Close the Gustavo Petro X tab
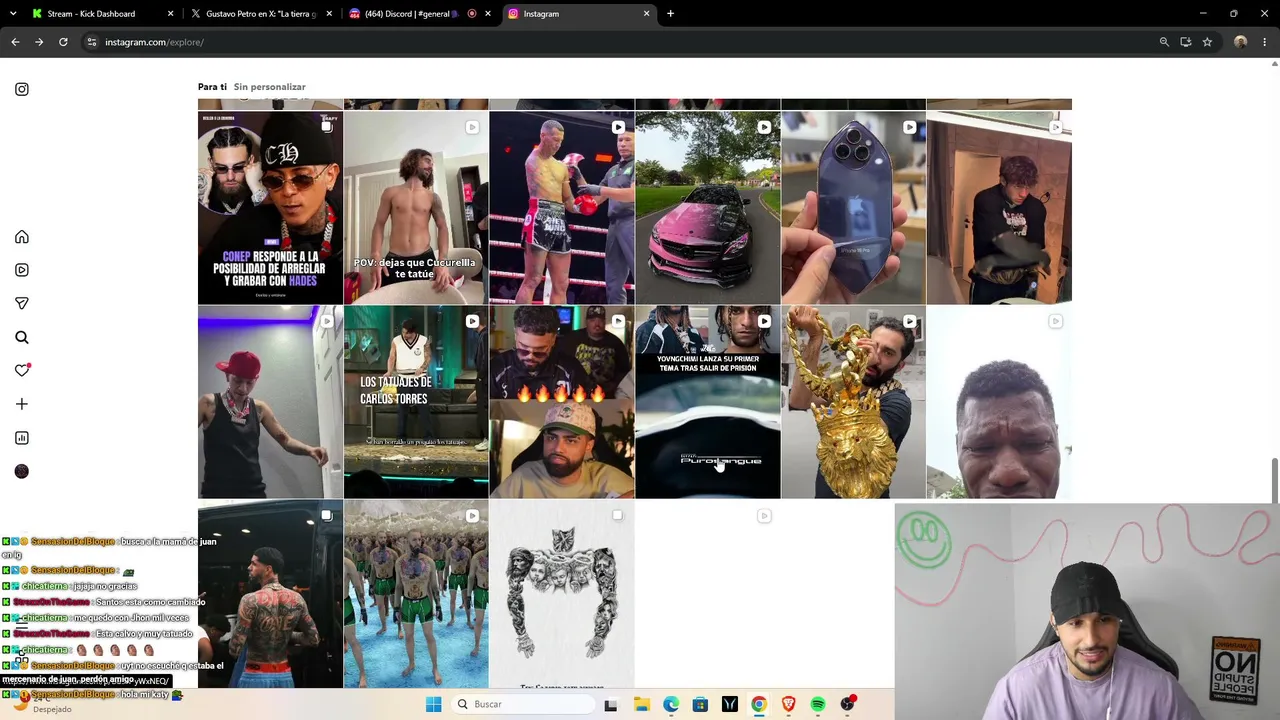 coord(329,14)
